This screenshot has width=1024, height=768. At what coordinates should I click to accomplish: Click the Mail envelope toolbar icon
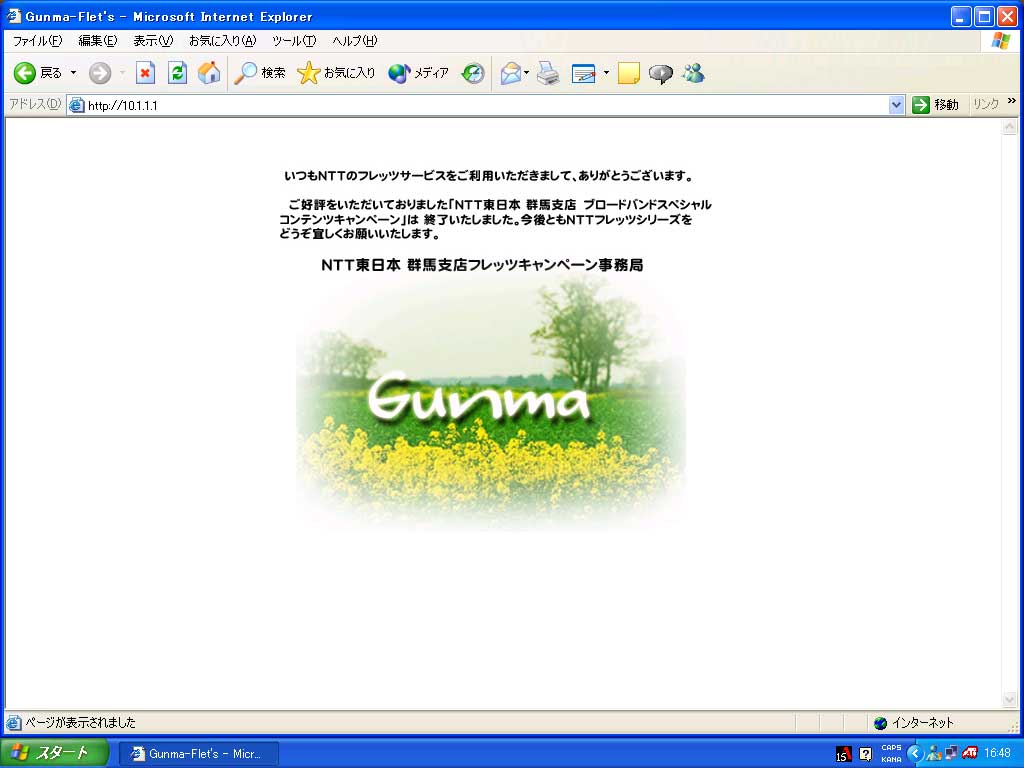click(511, 73)
